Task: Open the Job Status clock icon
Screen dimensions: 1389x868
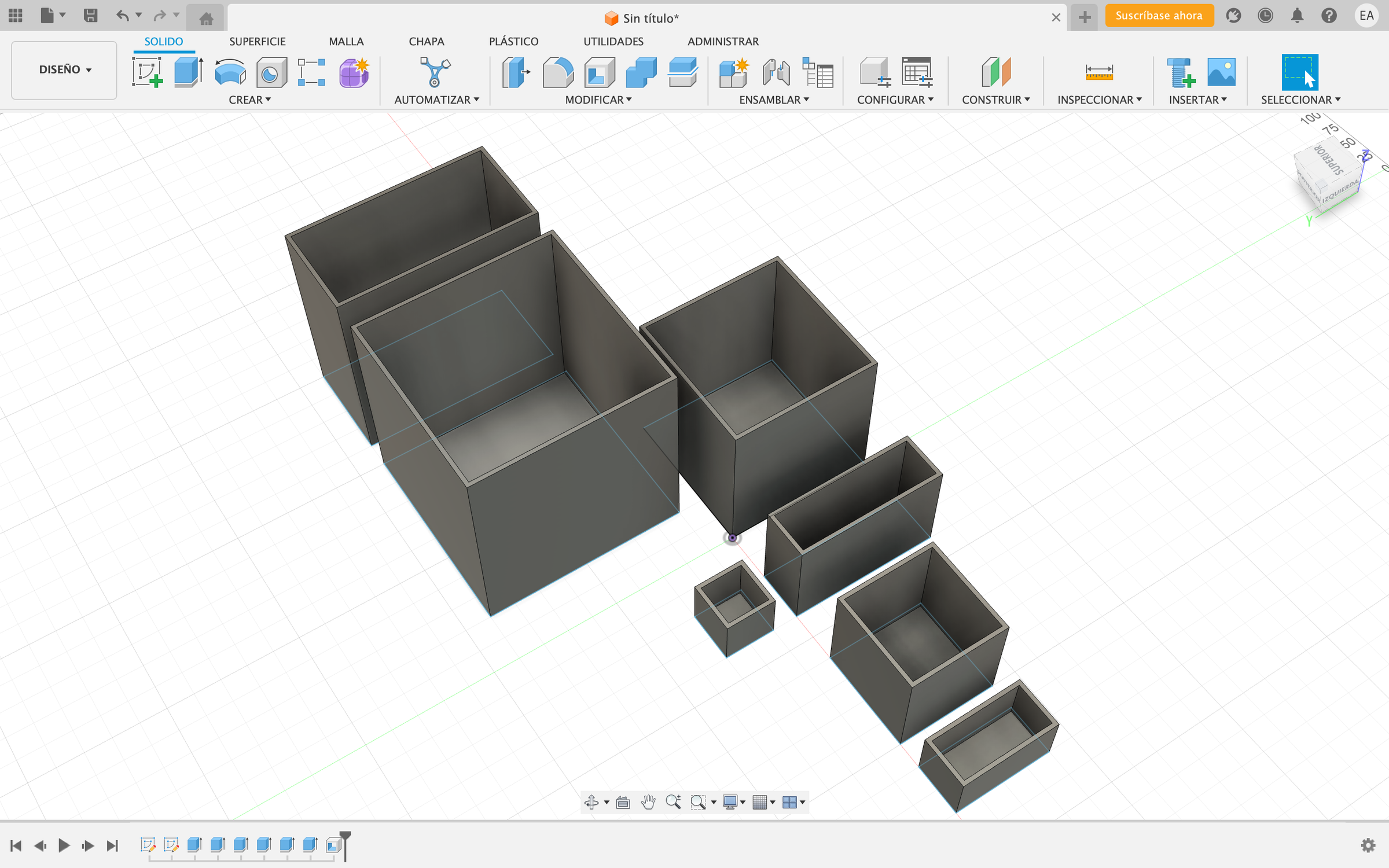Action: (1265, 16)
